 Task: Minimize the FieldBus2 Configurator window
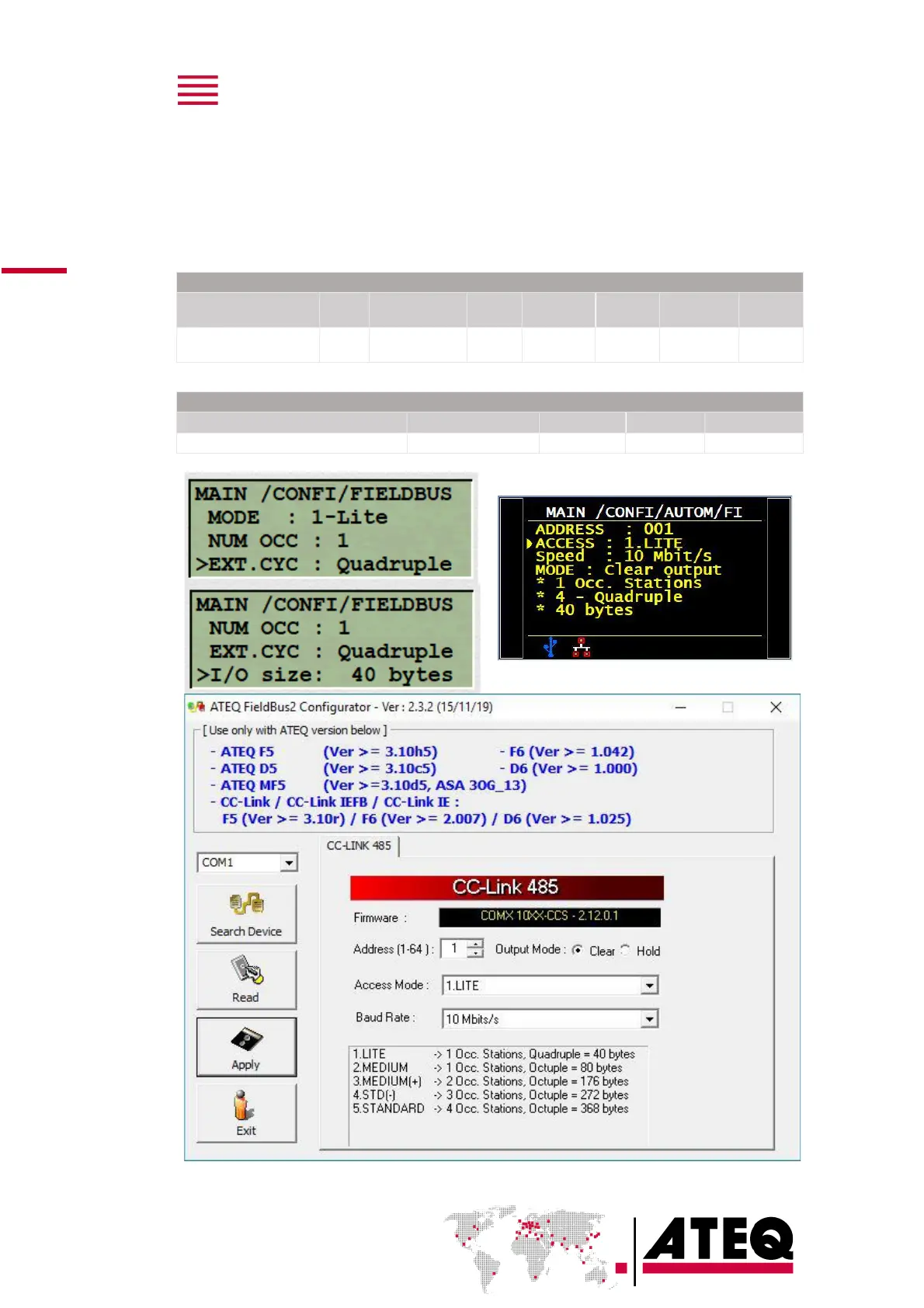pos(680,707)
